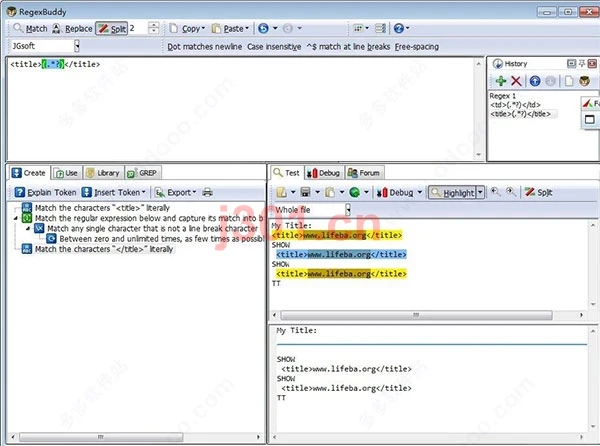The width and height of the screenshot is (600, 446).
Task: Click the blue undo arrow icon
Action: [263, 28]
